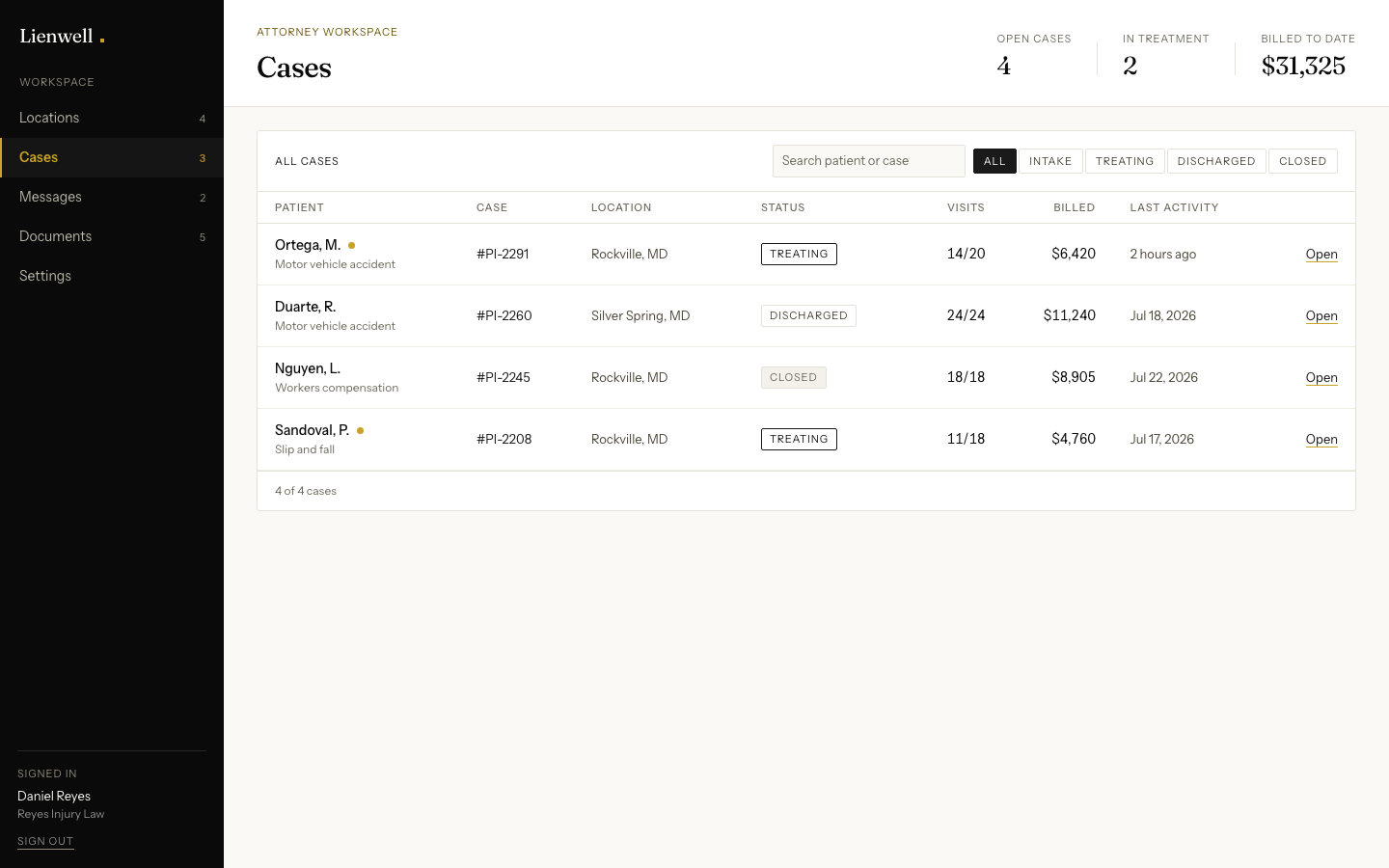Click the LAST ACTIVITY column header

tap(1174, 207)
